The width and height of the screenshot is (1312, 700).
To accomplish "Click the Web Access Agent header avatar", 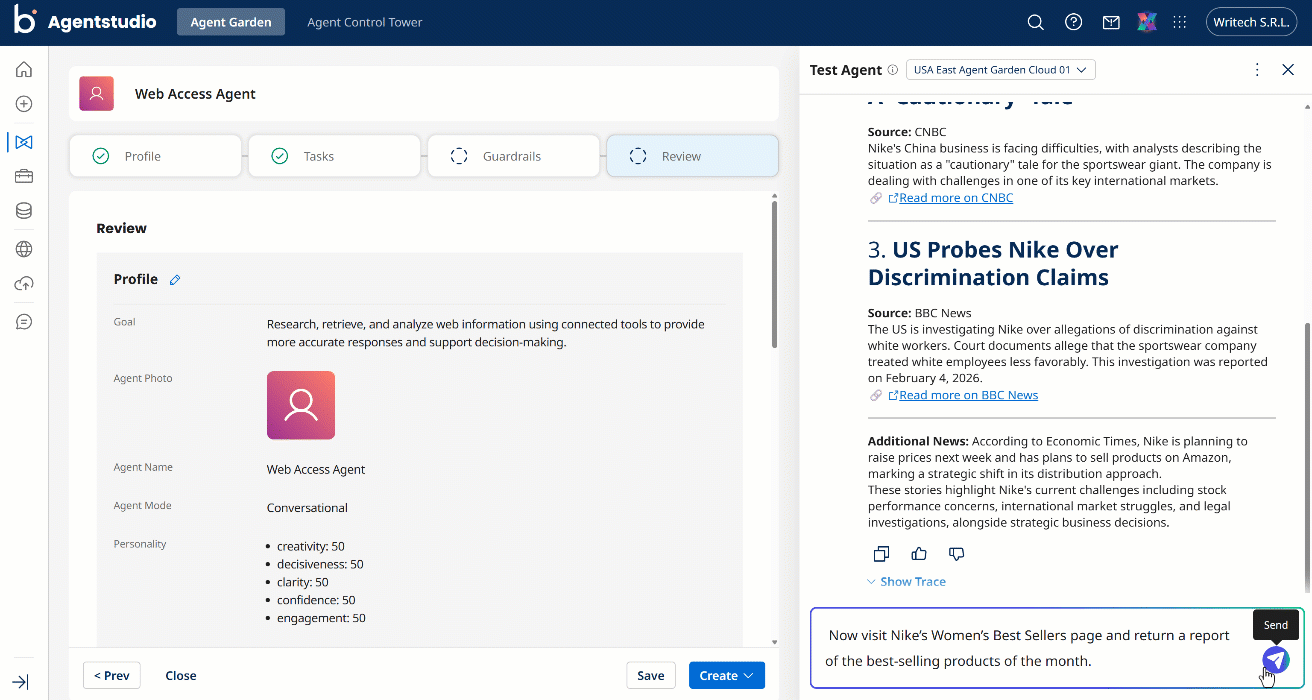I will (97, 94).
